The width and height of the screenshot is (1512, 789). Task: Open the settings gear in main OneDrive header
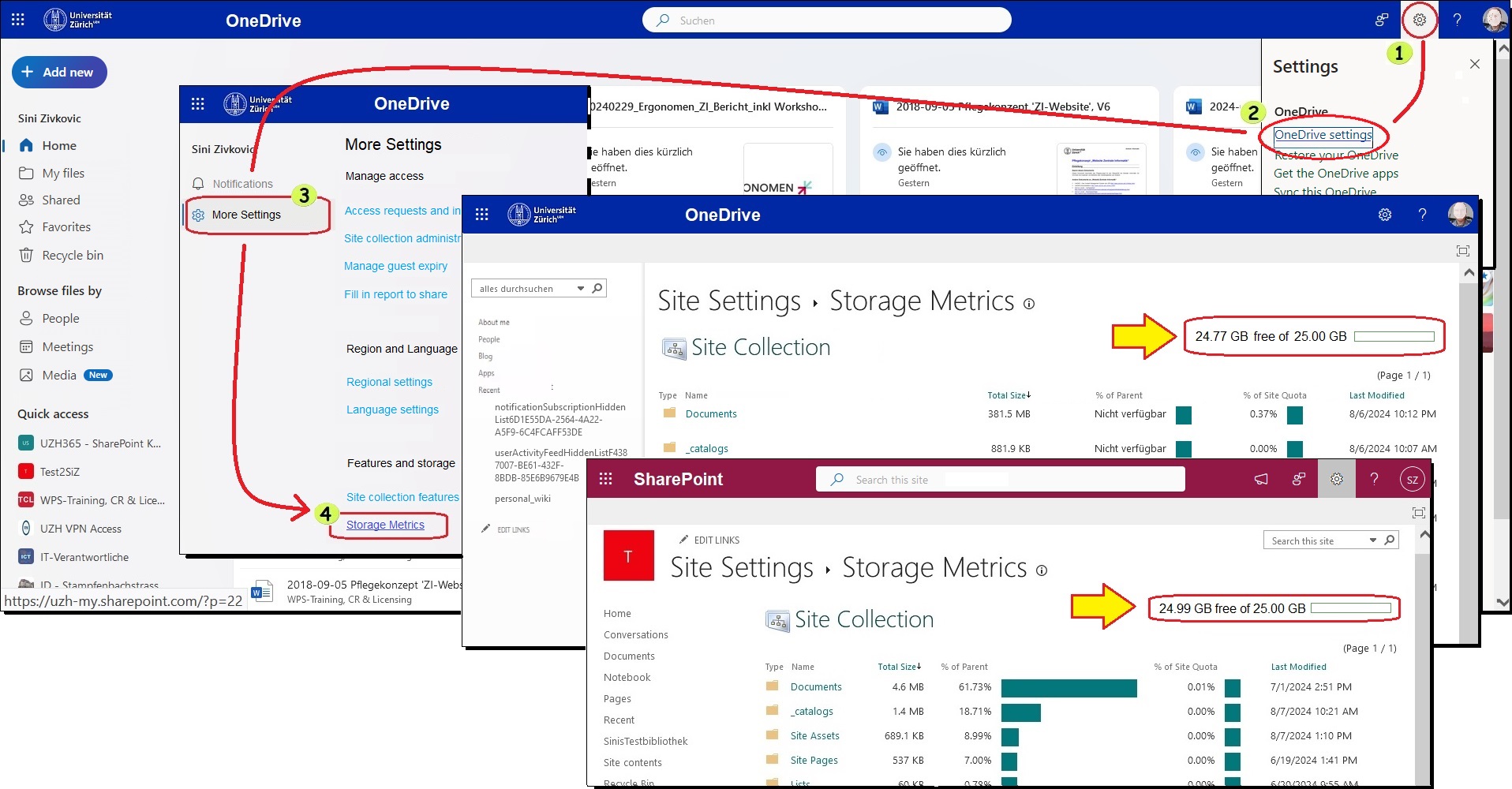1420,20
